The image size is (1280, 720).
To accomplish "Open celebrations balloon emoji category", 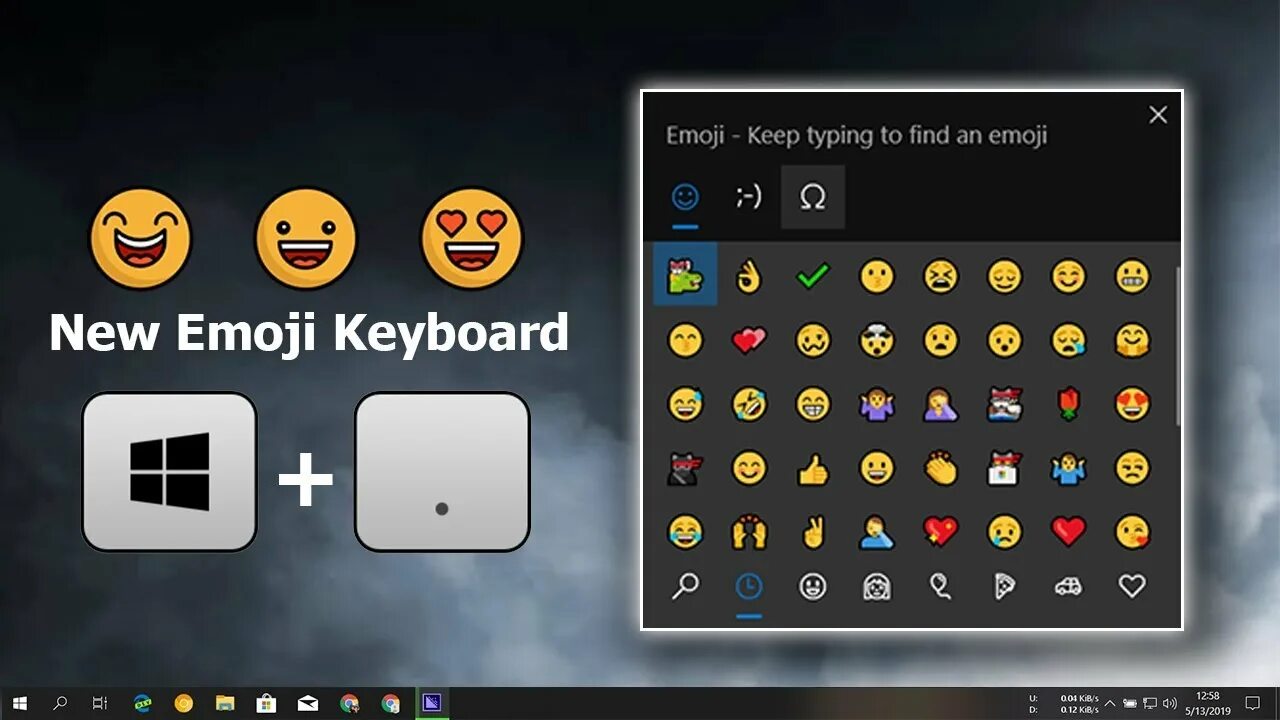I will coord(940,586).
